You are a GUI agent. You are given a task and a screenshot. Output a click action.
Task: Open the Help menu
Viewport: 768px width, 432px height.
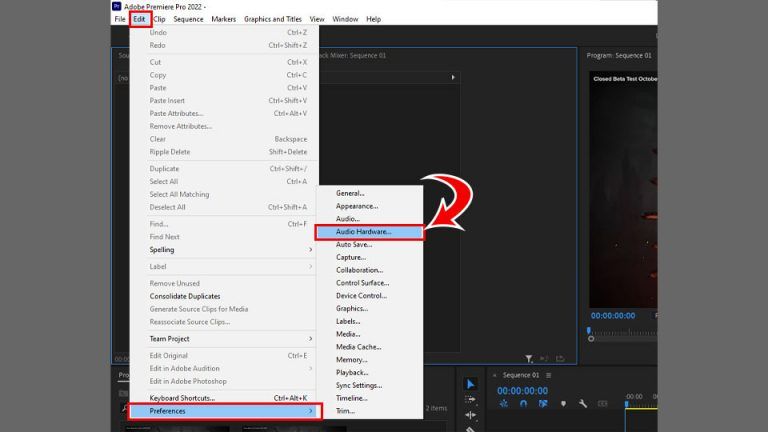click(x=373, y=19)
